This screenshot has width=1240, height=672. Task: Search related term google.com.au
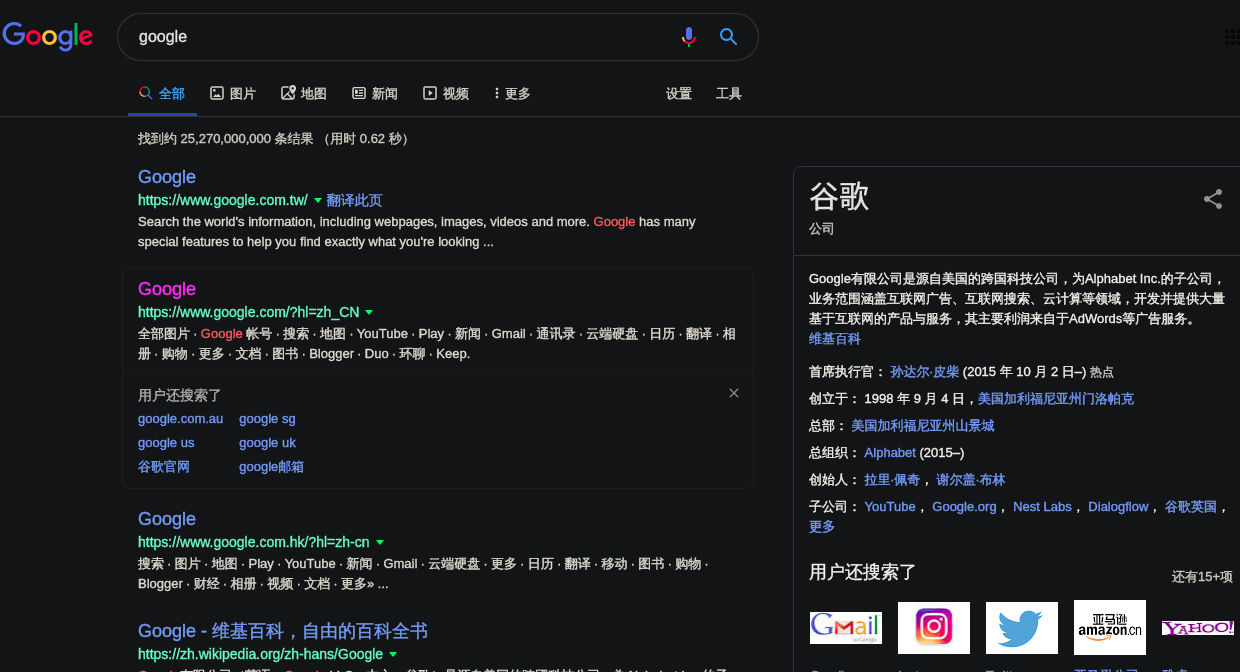point(181,419)
